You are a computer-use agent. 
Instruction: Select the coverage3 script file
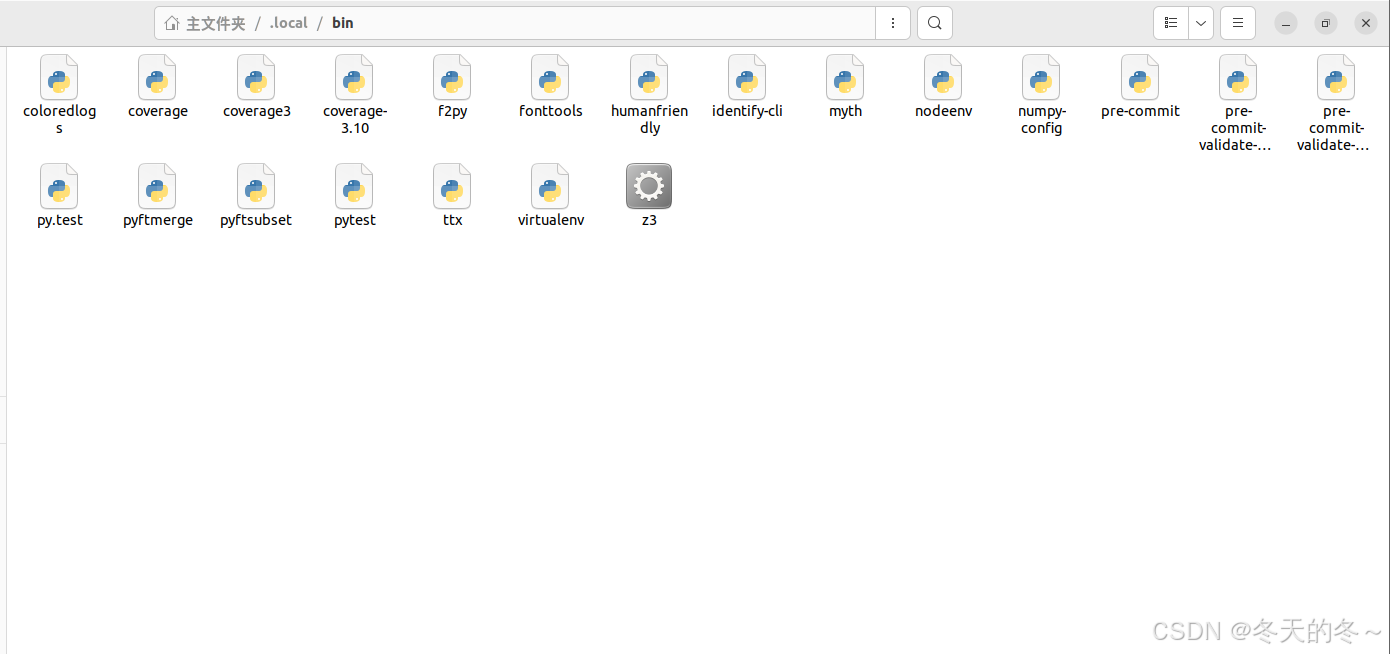(256, 78)
